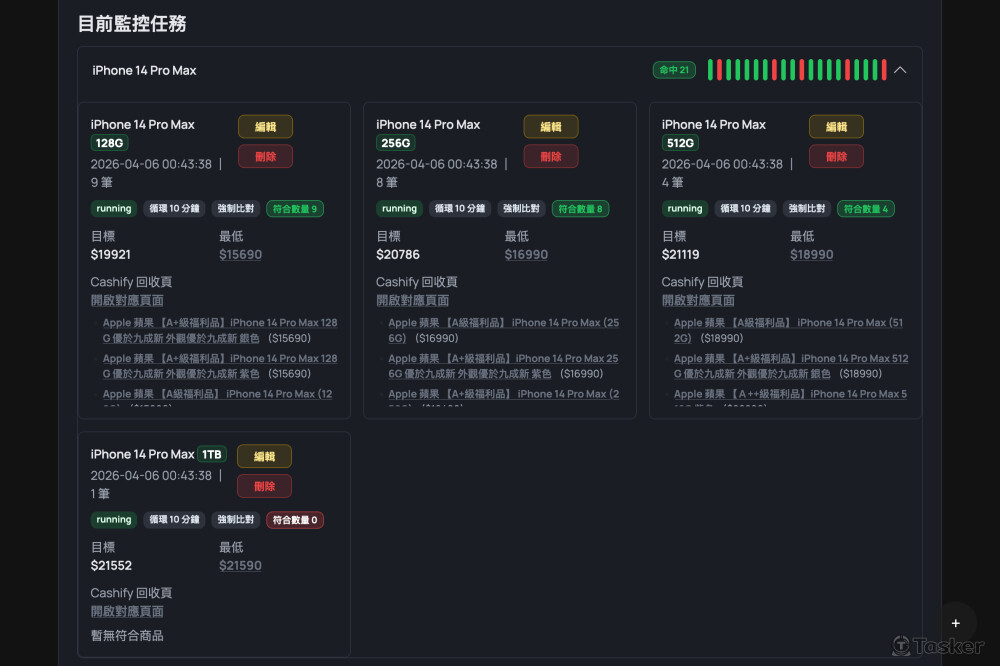Image resolution: width=1000 pixels, height=666 pixels.
Task: Click the 符合數量 9 badge in 128G card
Action: tap(295, 209)
